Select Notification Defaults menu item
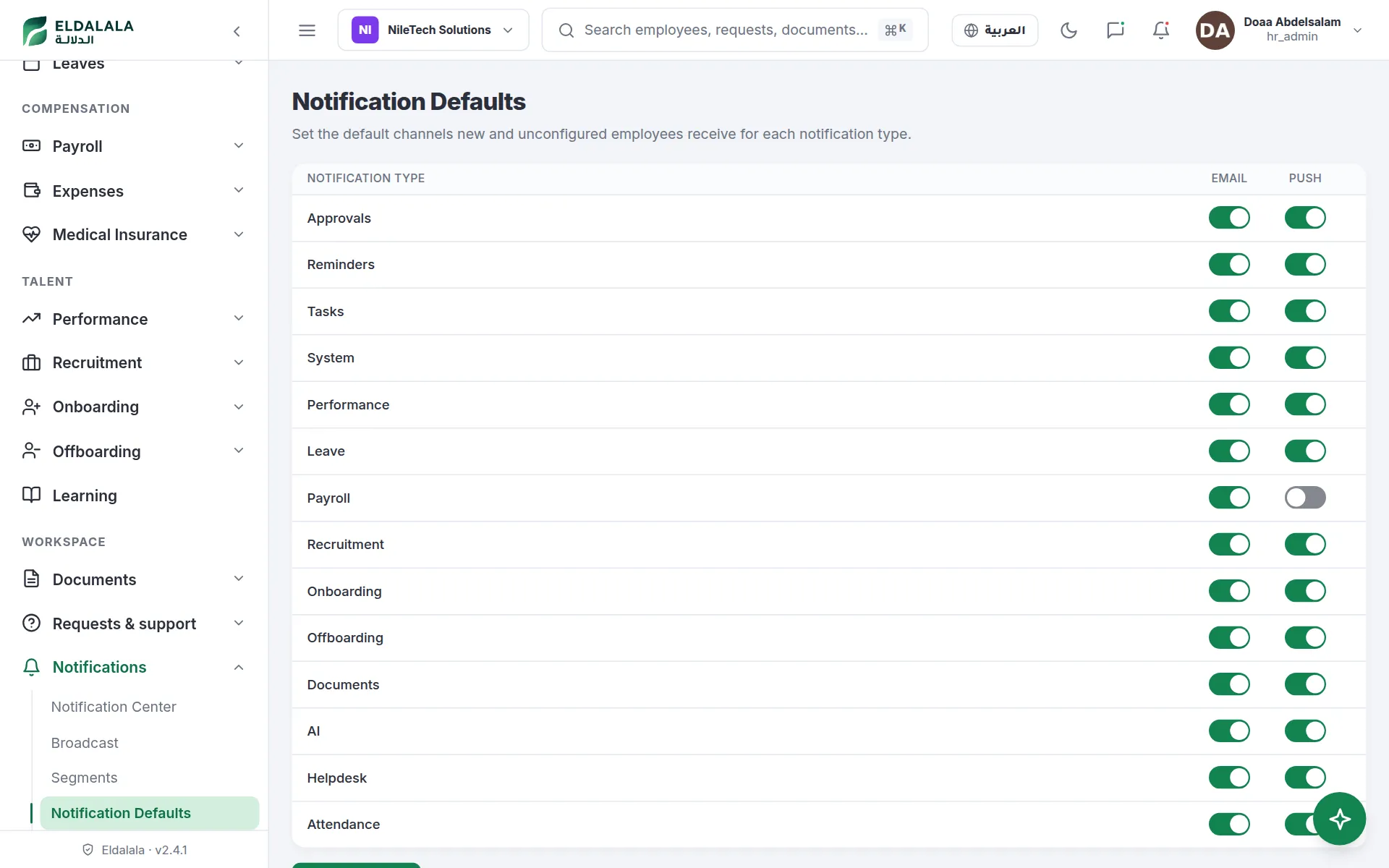The image size is (1389, 868). click(x=150, y=813)
